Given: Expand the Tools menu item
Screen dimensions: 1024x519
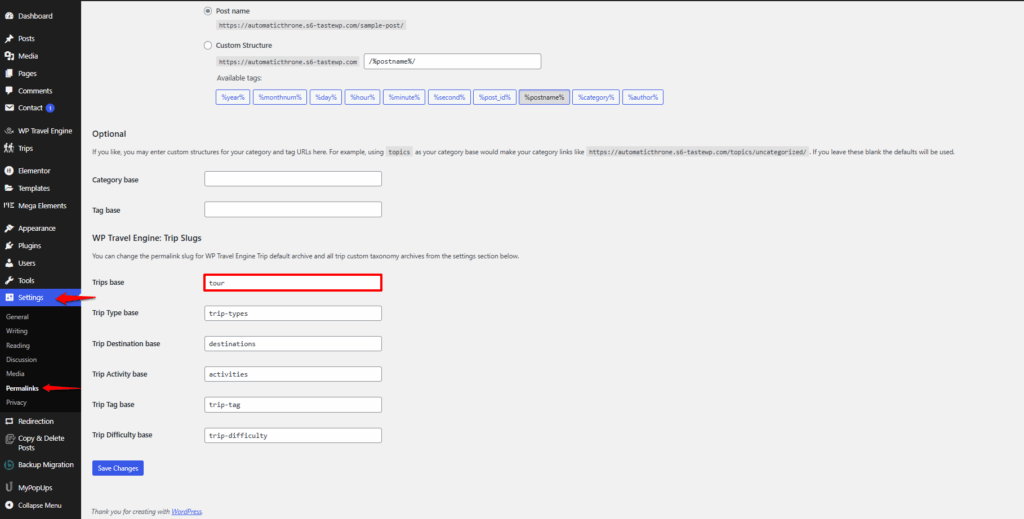Looking at the screenshot, I should pos(26,280).
